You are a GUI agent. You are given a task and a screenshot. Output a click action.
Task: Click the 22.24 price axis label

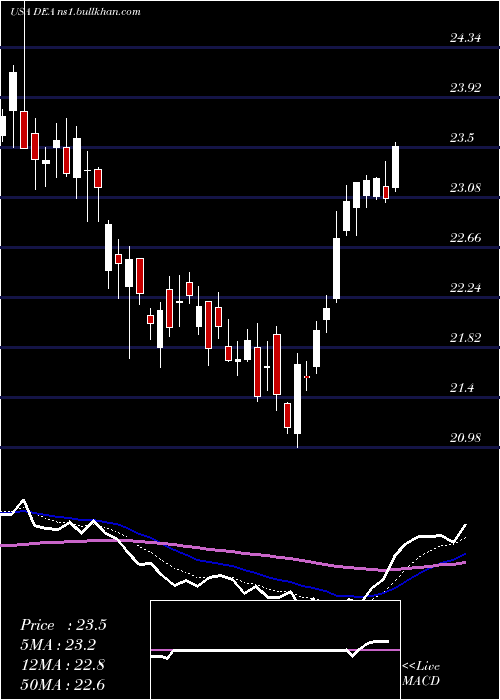pos(466,288)
